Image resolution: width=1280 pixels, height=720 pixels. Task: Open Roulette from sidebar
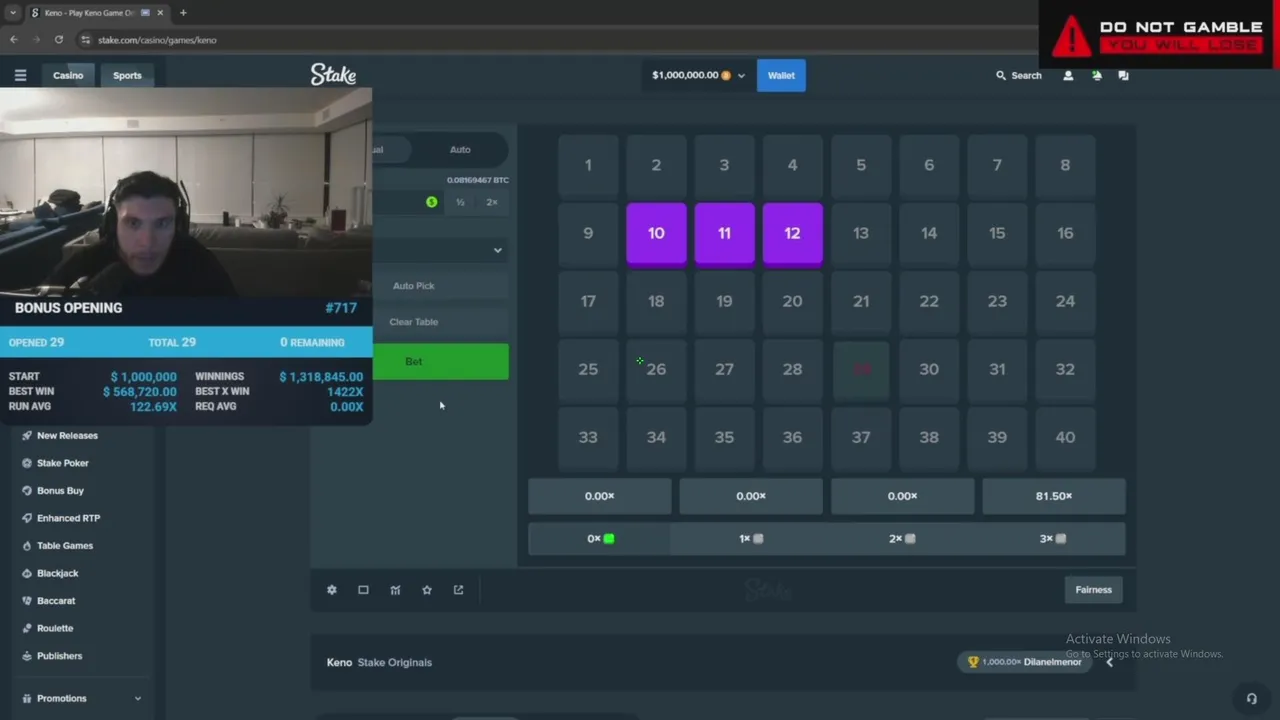(55, 628)
